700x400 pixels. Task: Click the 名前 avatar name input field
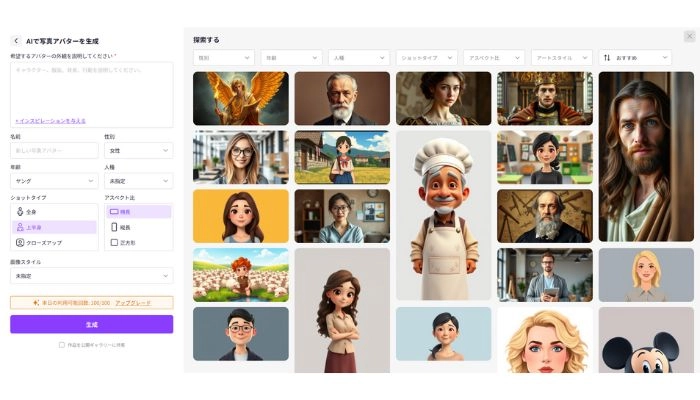point(54,150)
